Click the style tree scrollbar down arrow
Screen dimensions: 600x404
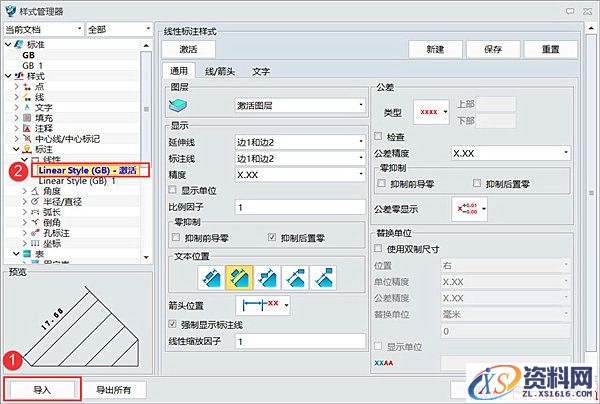(146, 257)
